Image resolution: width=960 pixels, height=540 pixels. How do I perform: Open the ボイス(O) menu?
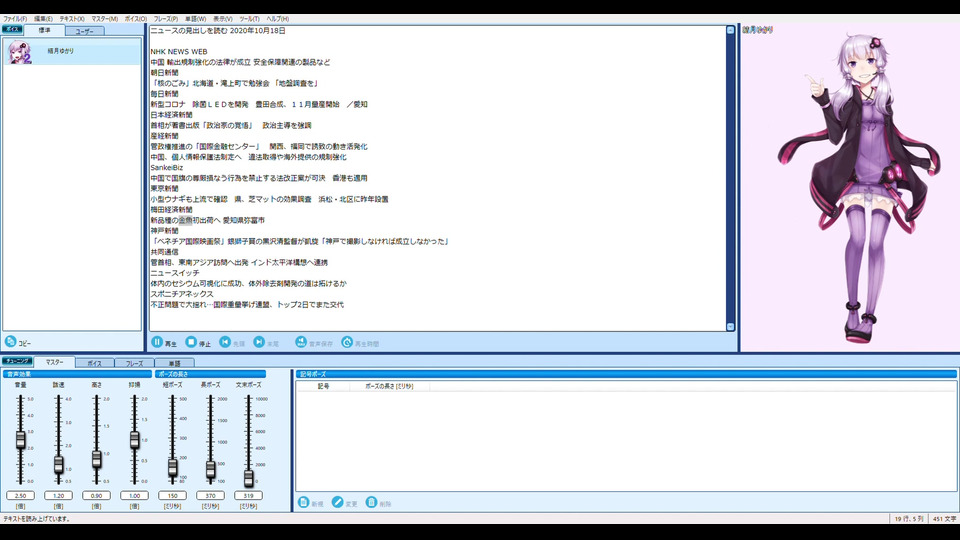pos(136,19)
